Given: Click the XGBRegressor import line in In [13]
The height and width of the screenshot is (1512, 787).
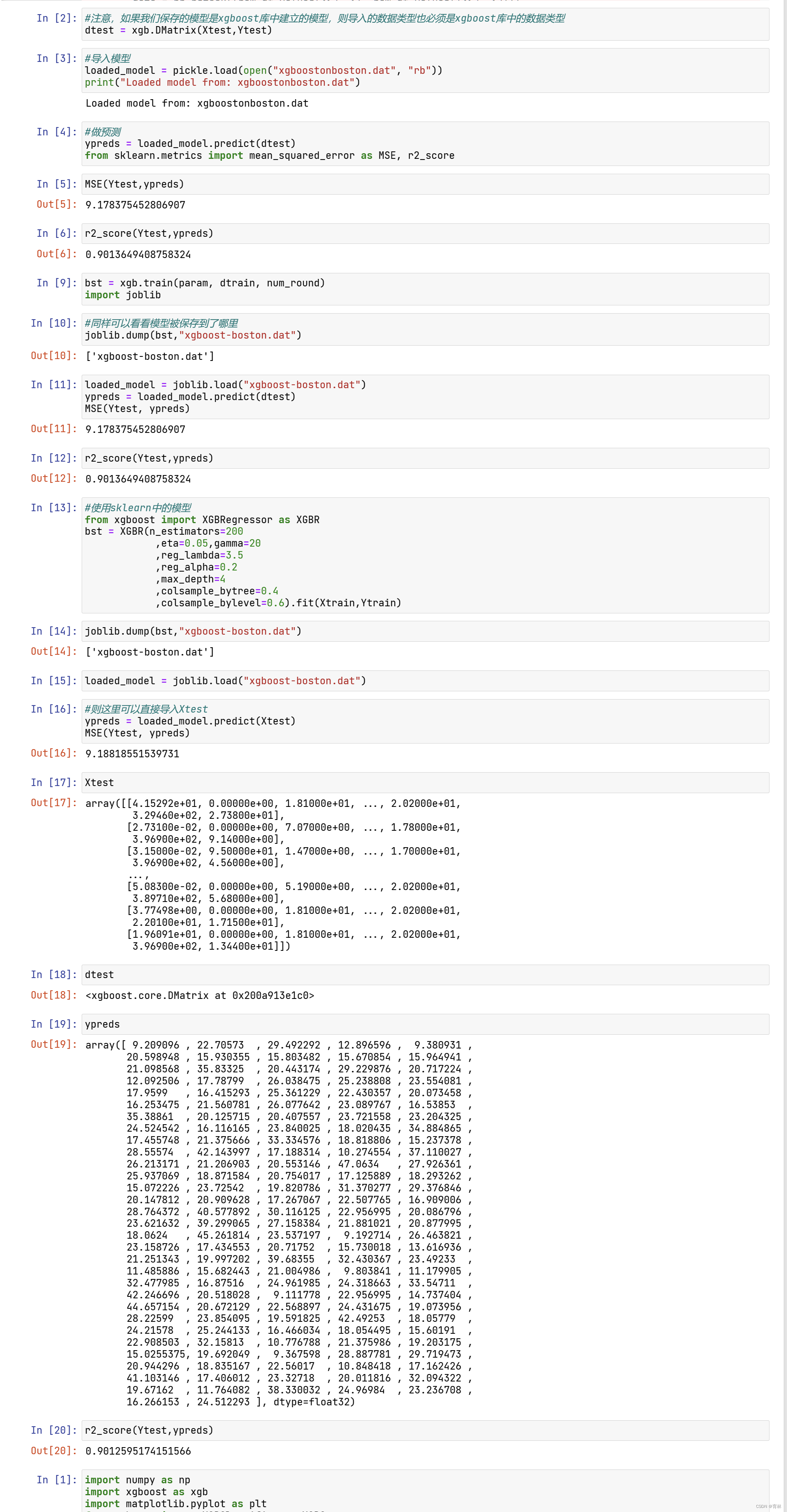Looking at the screenshot, I should tap(202, 520).
